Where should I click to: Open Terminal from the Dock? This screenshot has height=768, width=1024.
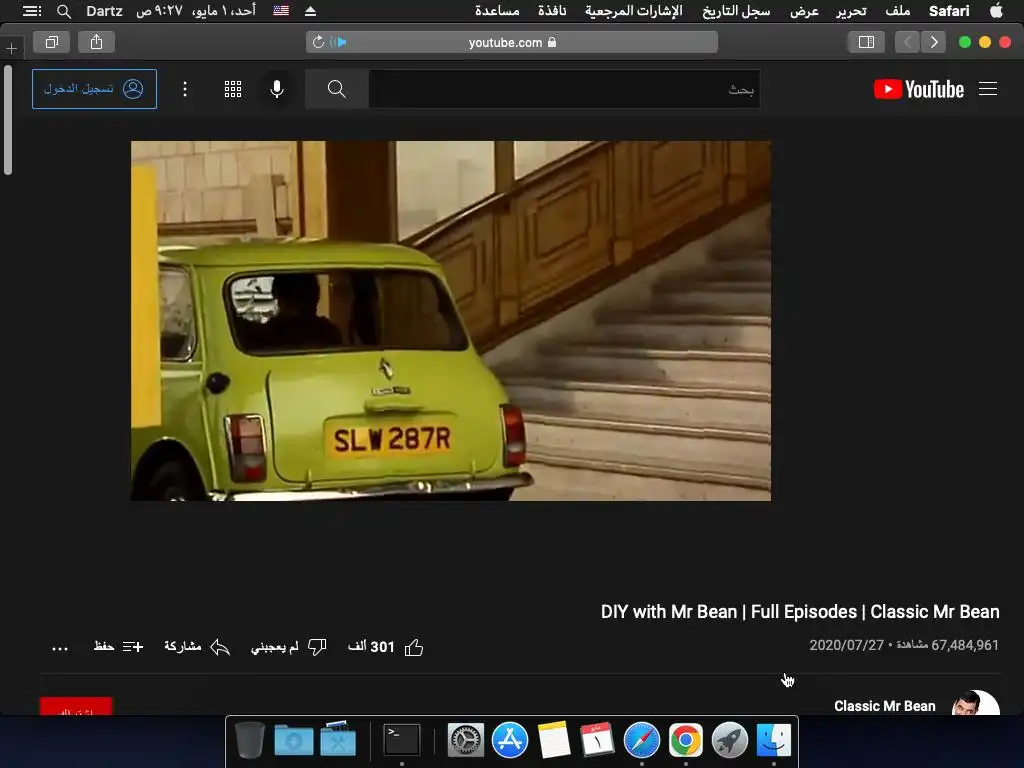[x=402, y=740]
